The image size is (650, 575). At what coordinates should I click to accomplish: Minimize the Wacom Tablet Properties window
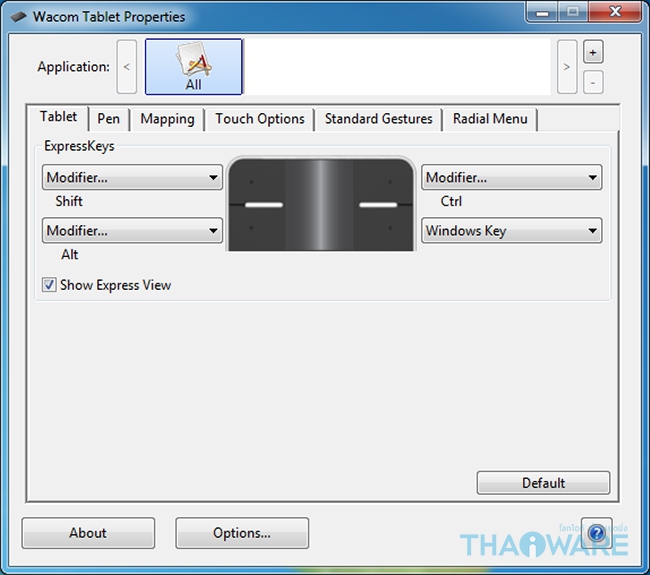coord(542,12)
